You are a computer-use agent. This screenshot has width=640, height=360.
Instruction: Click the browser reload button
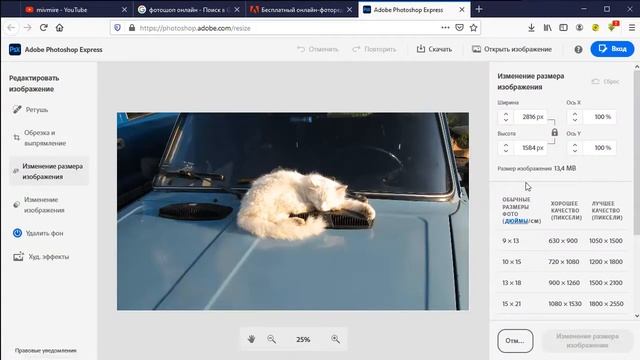point(44,28)
